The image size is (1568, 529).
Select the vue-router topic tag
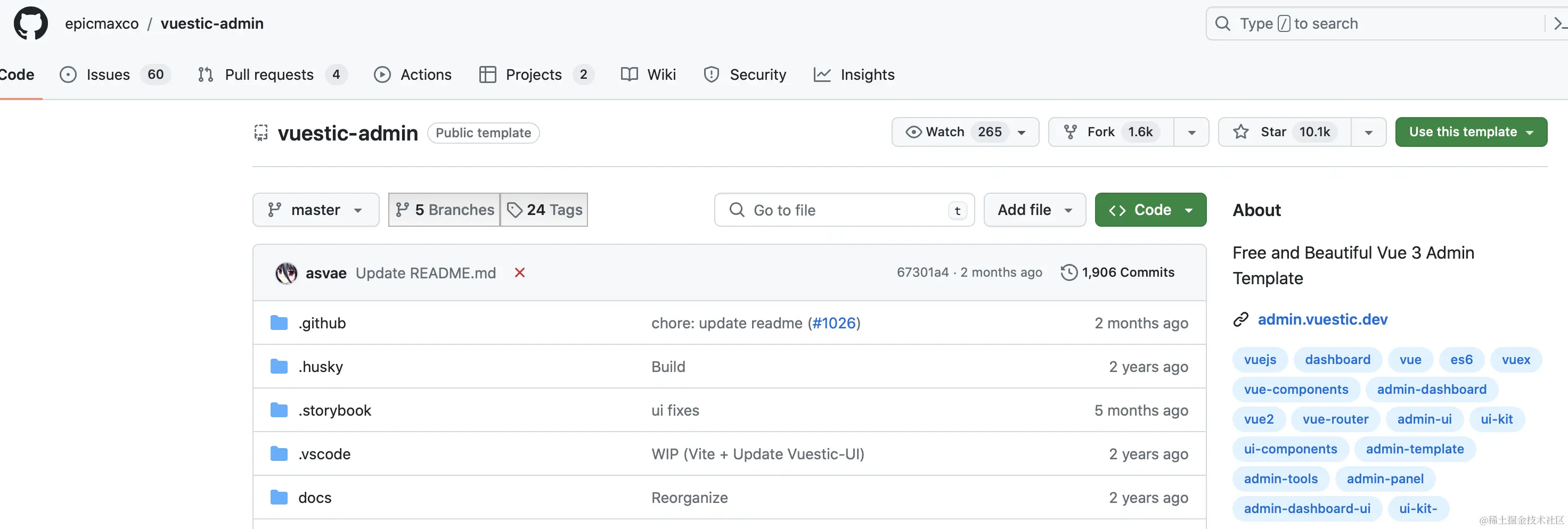click(1335, 419)
